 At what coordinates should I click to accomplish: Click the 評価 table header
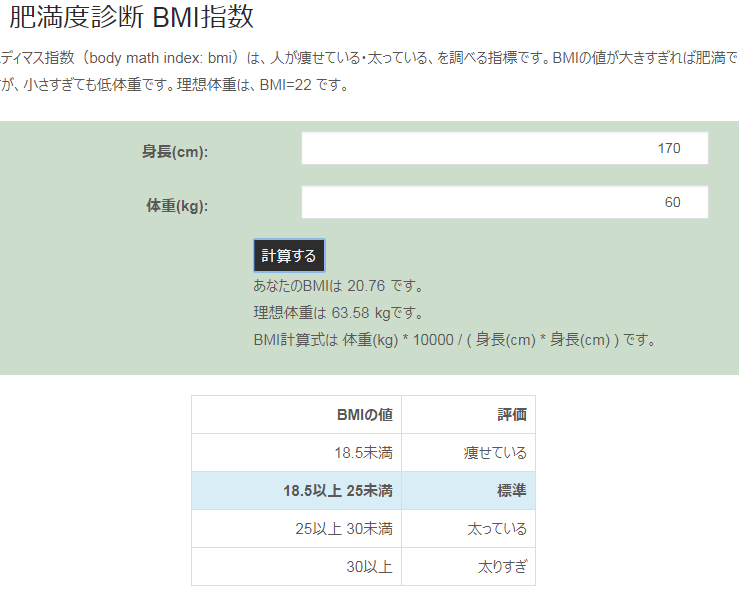coord(511,415)
